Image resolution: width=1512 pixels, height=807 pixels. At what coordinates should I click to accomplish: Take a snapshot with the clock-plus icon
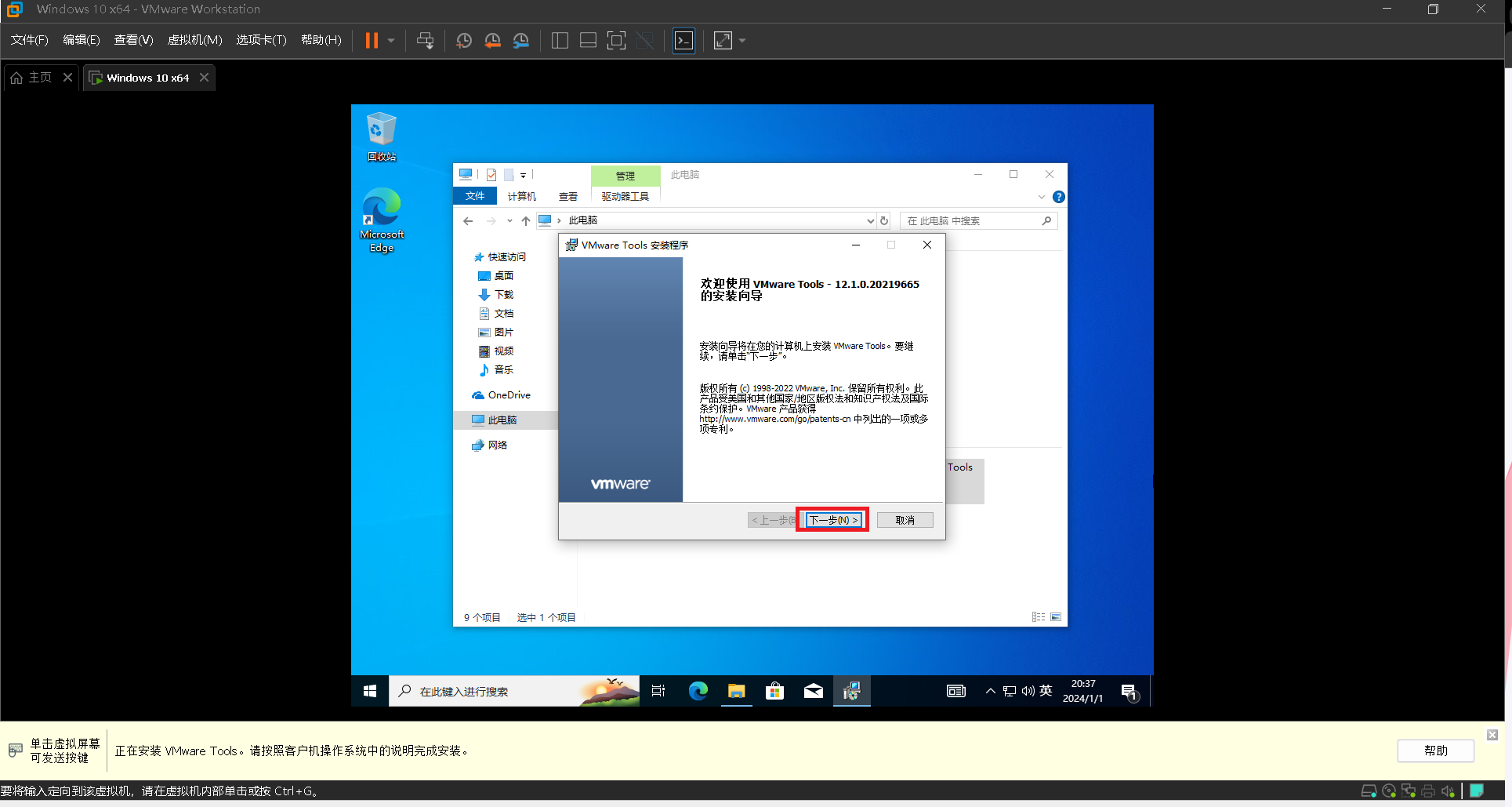[464, 40]
